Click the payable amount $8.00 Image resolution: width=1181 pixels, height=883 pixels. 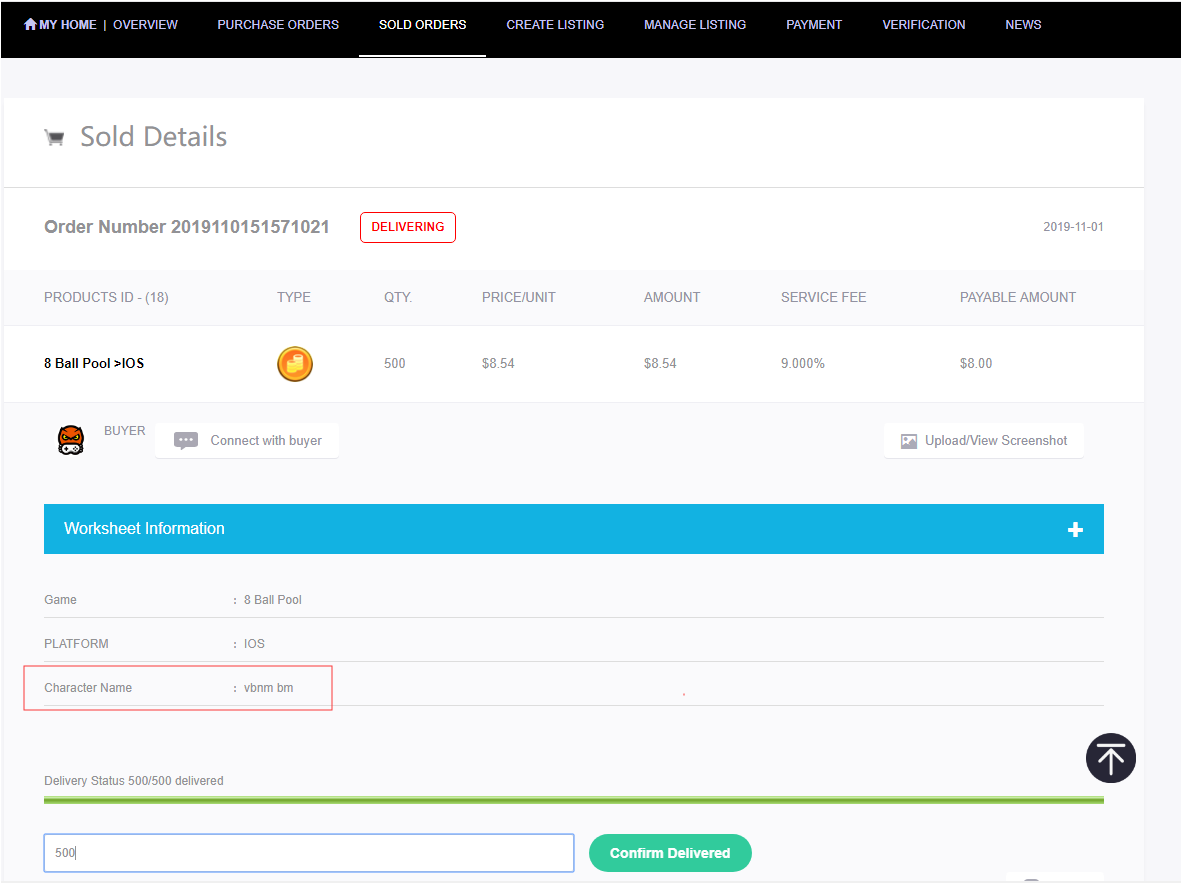tap(976, 364)
